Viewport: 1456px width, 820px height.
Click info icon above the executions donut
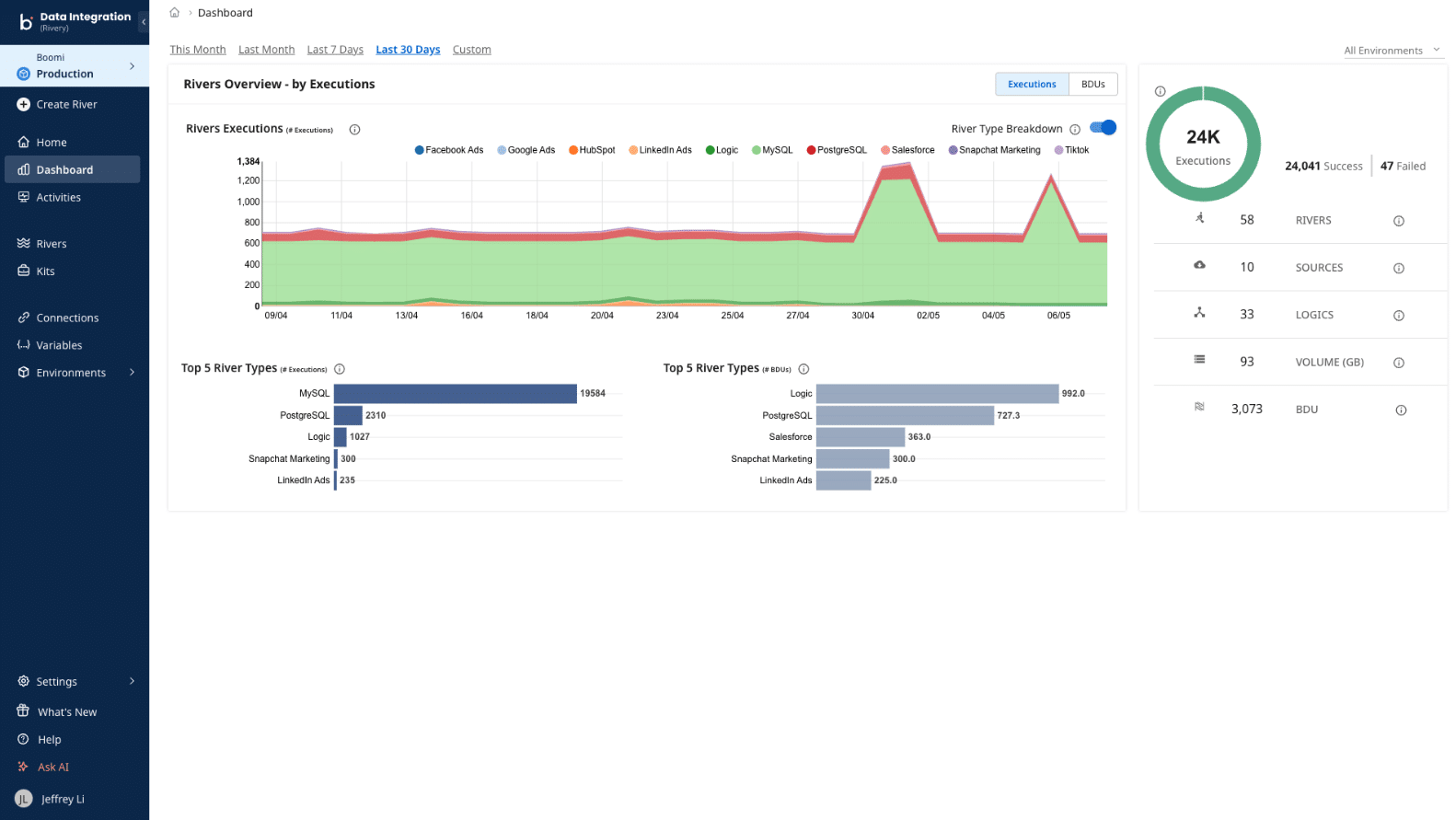(1161, 91)
